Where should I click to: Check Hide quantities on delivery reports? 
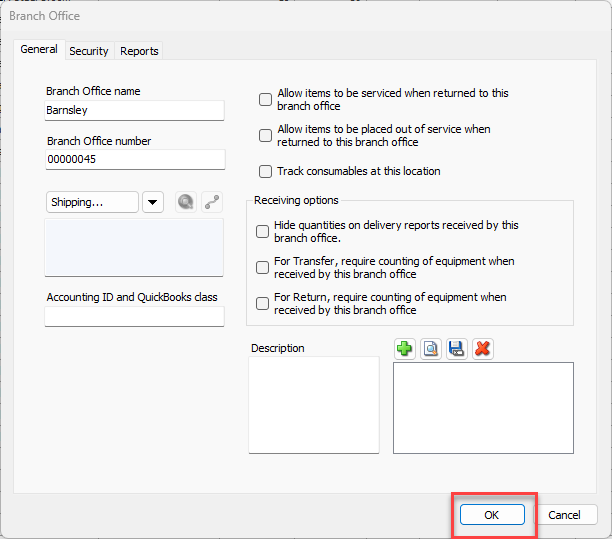click(262, 231)
